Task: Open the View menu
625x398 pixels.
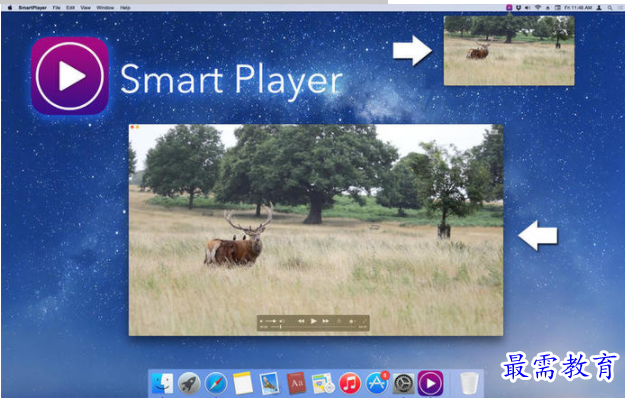Action: [x=85, y=8]
